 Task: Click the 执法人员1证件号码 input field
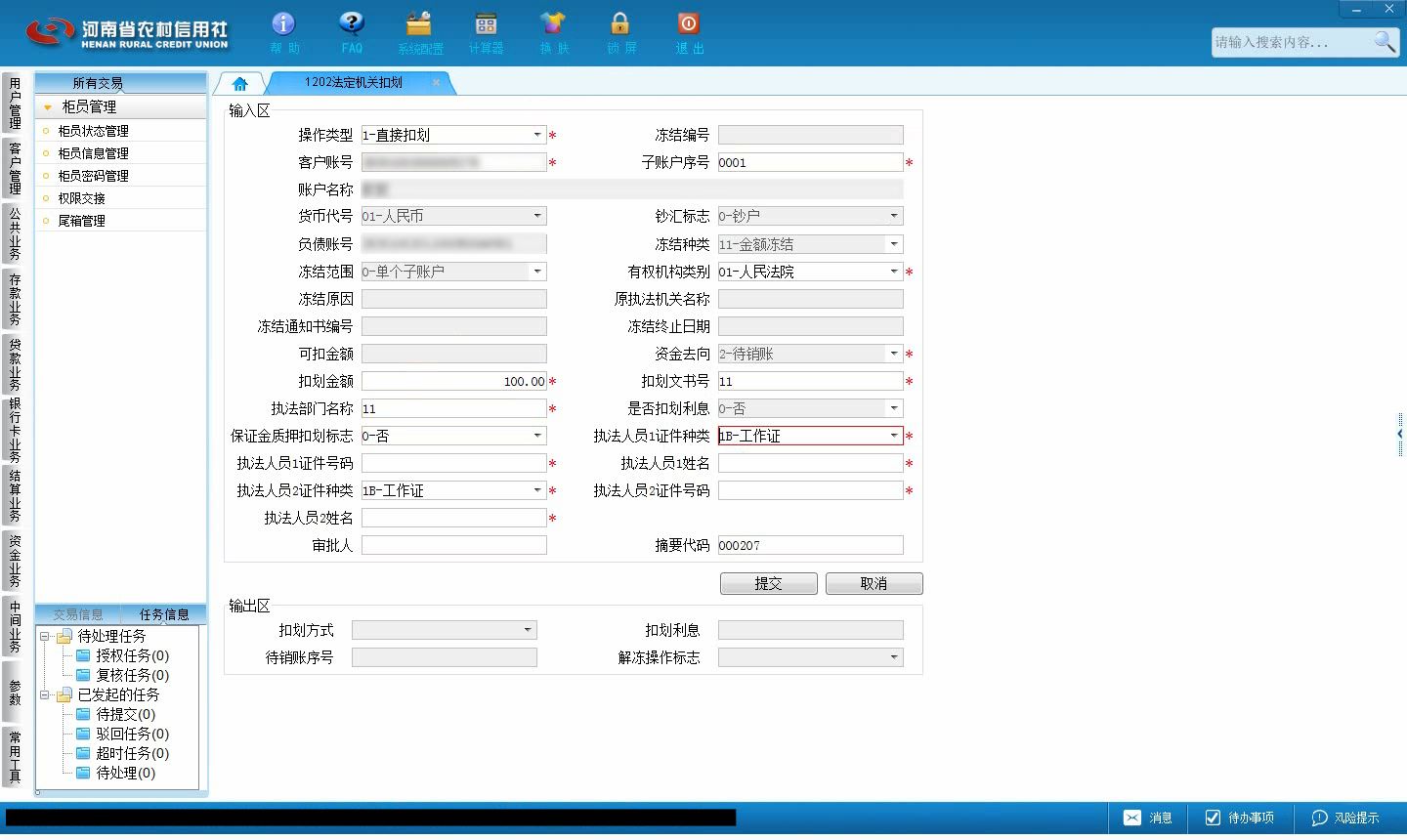[454, 463]
